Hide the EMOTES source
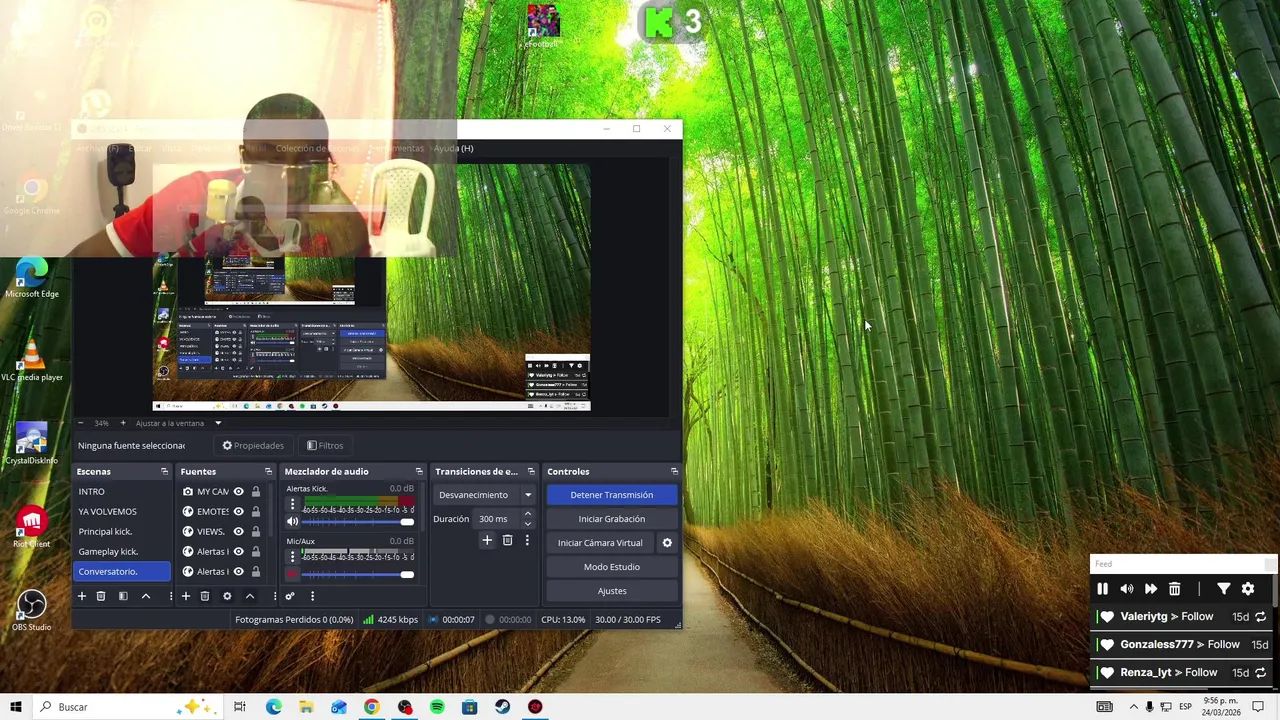Screen dimensions: 1280x720 coord(238,512)
